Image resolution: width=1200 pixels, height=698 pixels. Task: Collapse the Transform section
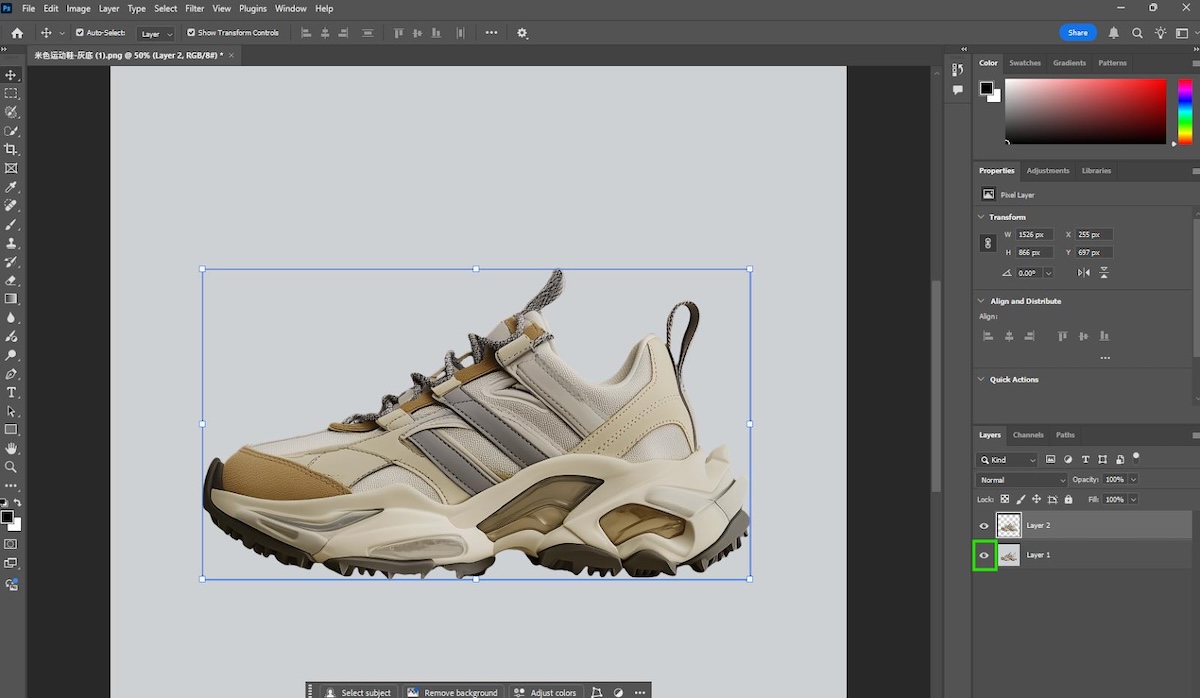981,217
